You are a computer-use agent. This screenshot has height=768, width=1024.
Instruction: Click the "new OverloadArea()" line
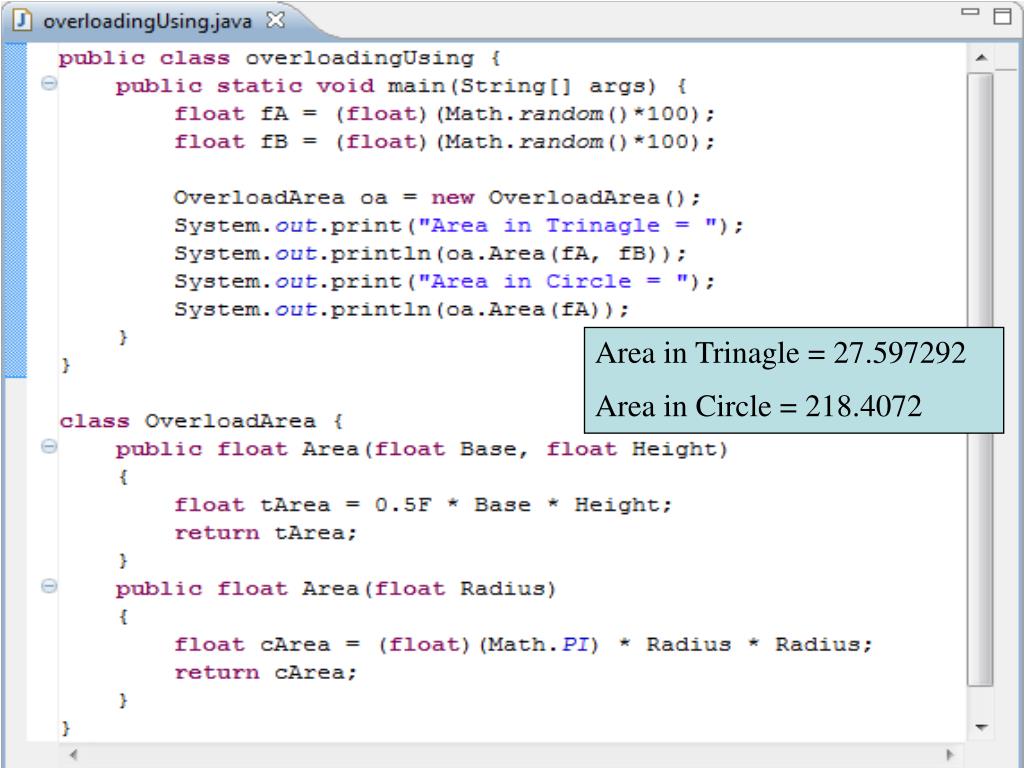tap(438, 197)
